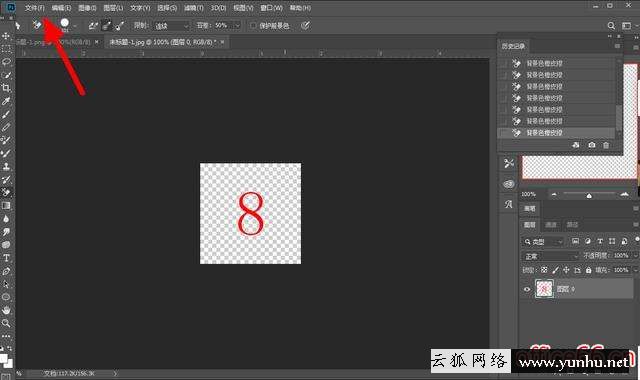Open the search magnifier in the options bar
640x380 pixels.
(x=611, y=26)
